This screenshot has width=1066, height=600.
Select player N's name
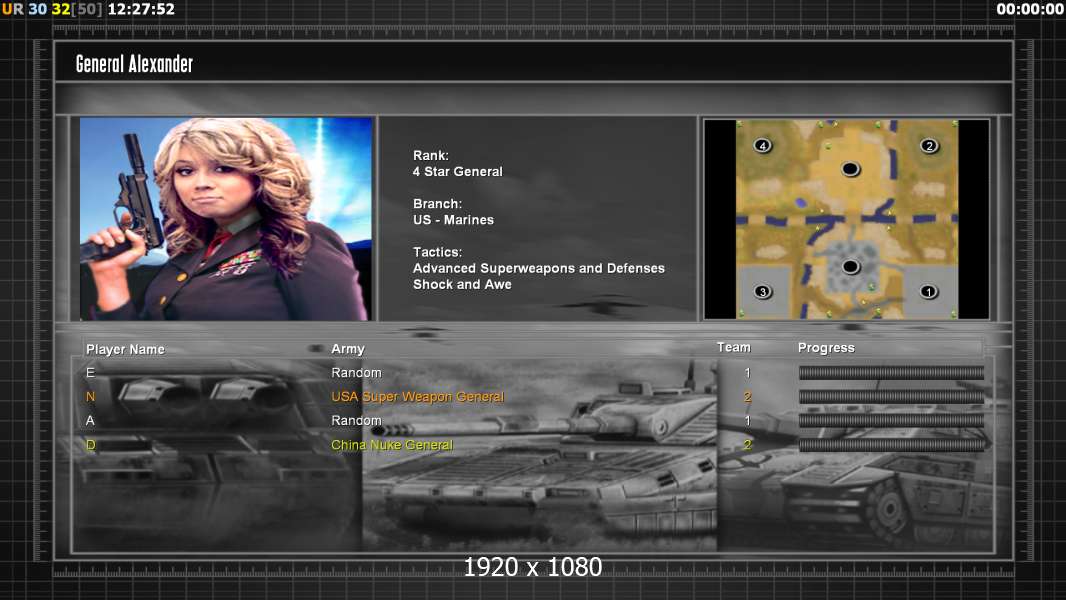(90, 396)
